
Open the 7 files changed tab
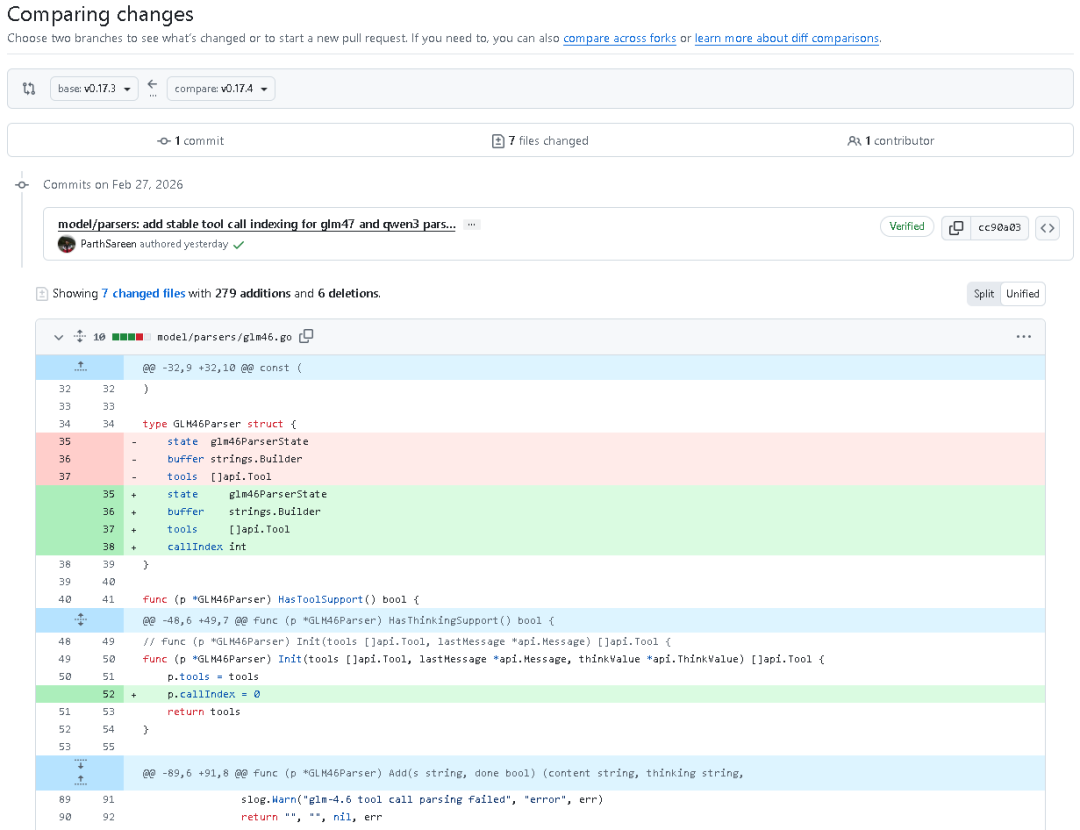(540, 141)
